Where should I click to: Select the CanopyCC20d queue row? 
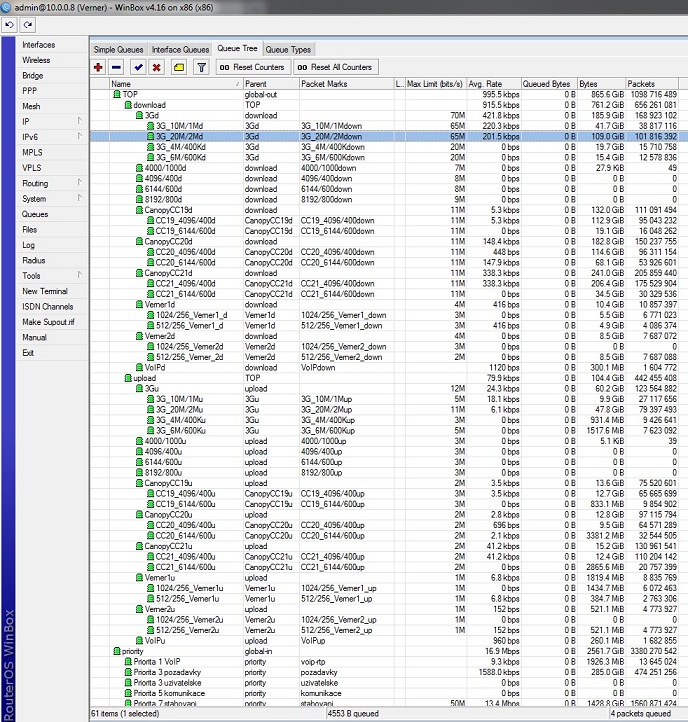point(389,242)
